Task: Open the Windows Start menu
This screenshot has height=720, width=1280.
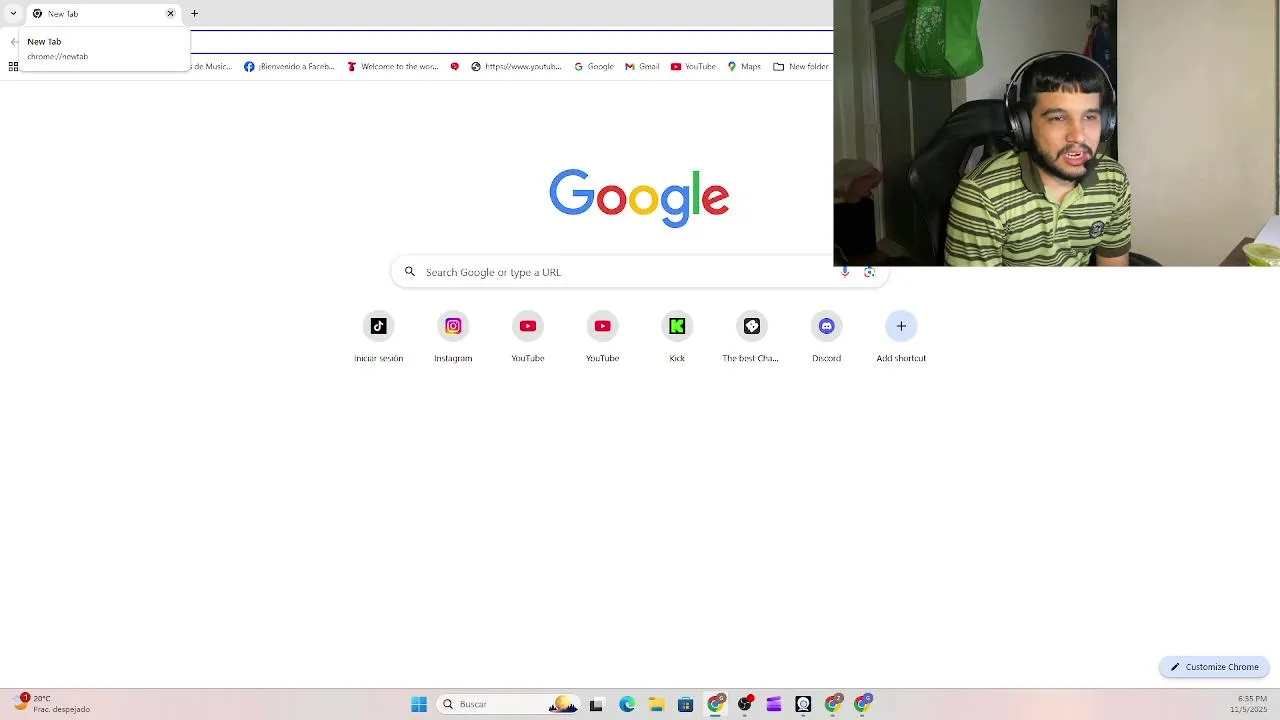Action: [x=419, y=704]
